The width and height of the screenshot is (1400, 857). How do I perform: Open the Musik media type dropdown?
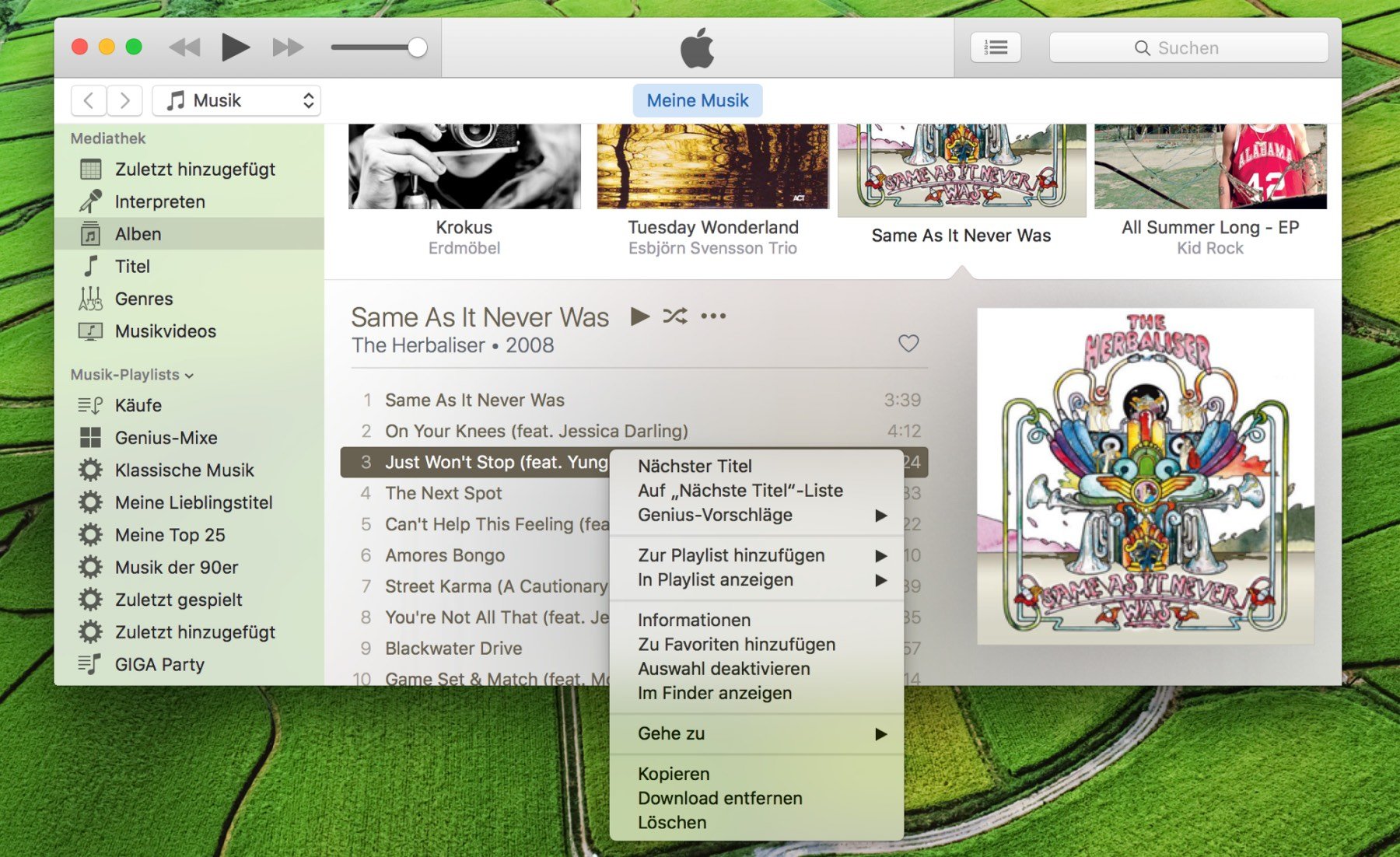point(236,100)
